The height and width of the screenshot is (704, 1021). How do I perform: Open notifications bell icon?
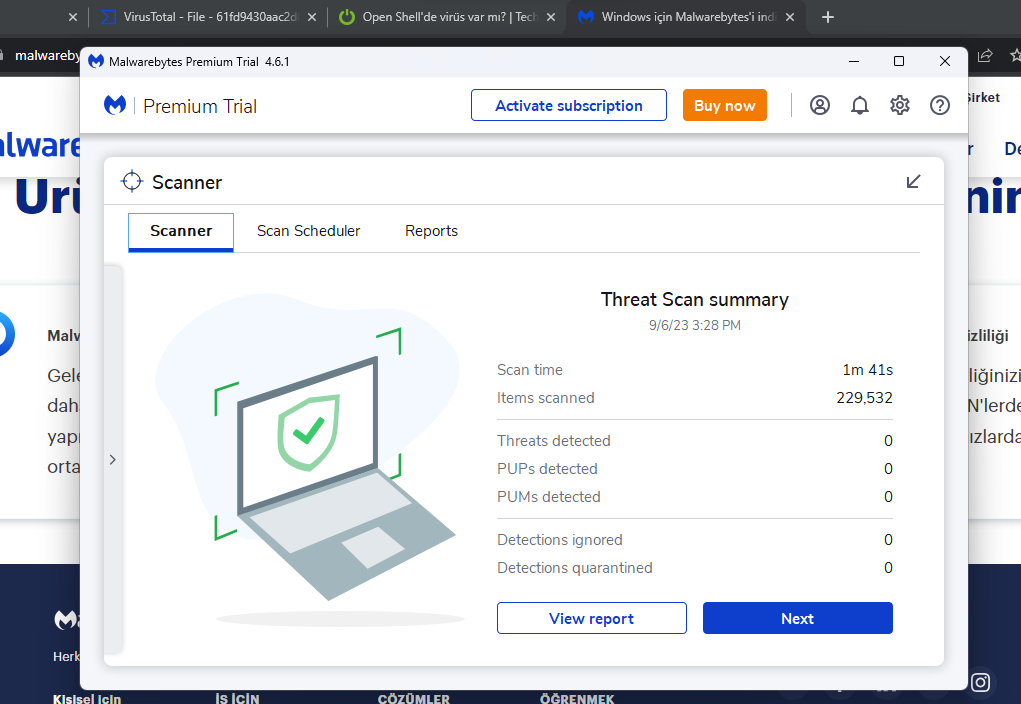click(860, 106)
